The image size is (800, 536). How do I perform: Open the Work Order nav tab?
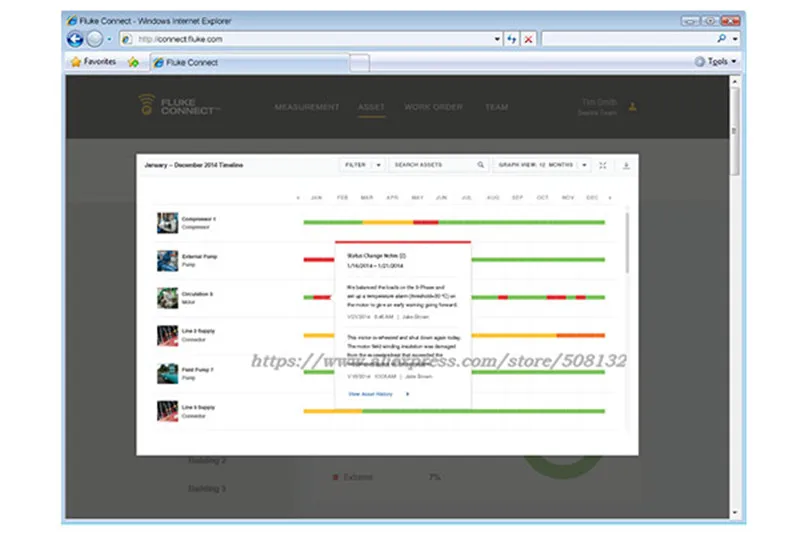434,107
